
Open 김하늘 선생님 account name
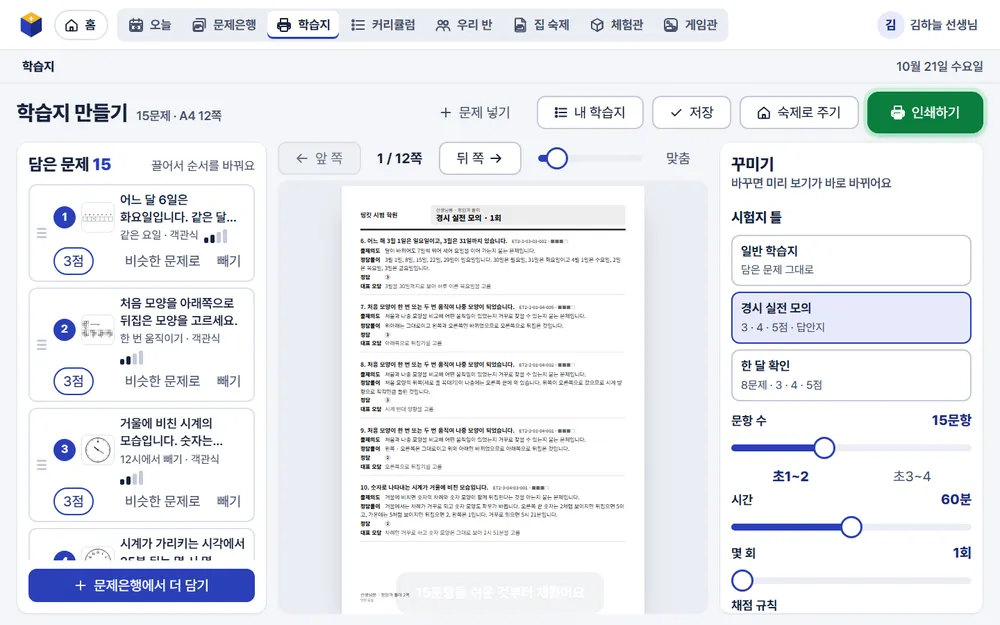click(x=943, y=25)
